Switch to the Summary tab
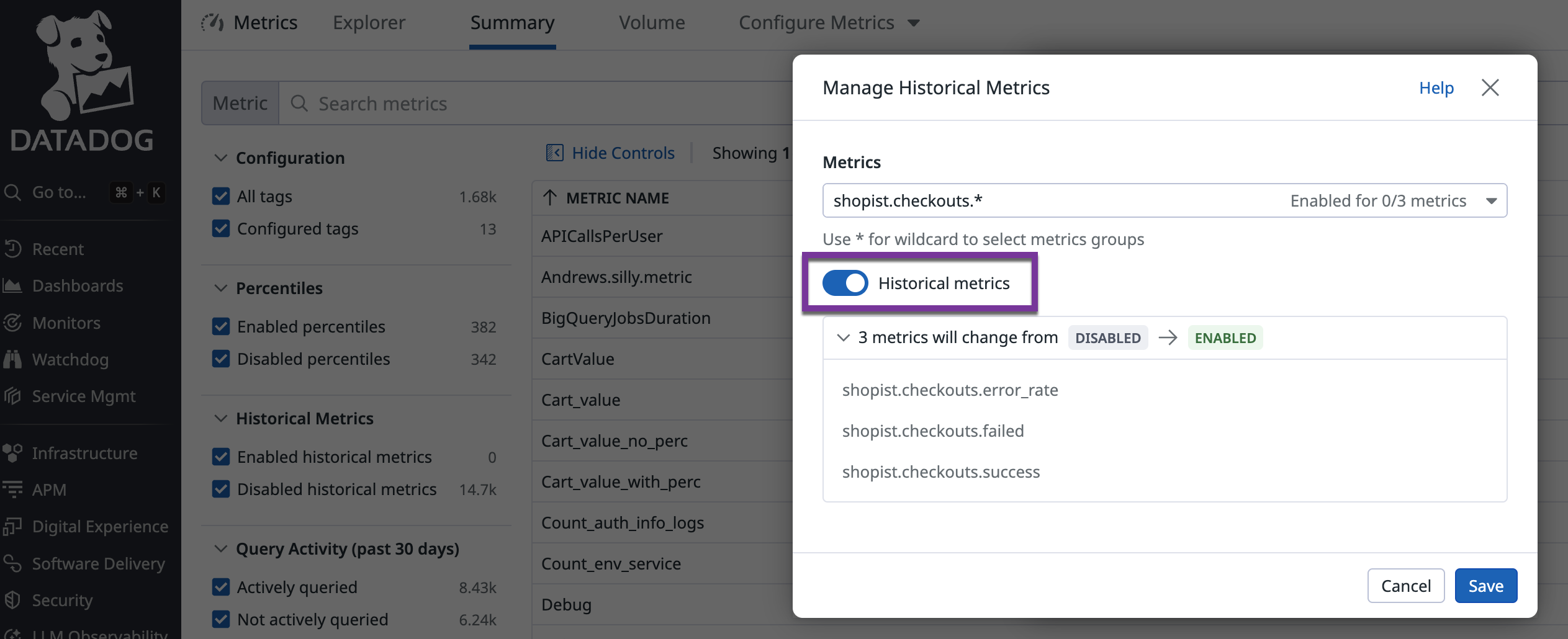This screenshot has width=1568, height=639. tap(512, 23)
